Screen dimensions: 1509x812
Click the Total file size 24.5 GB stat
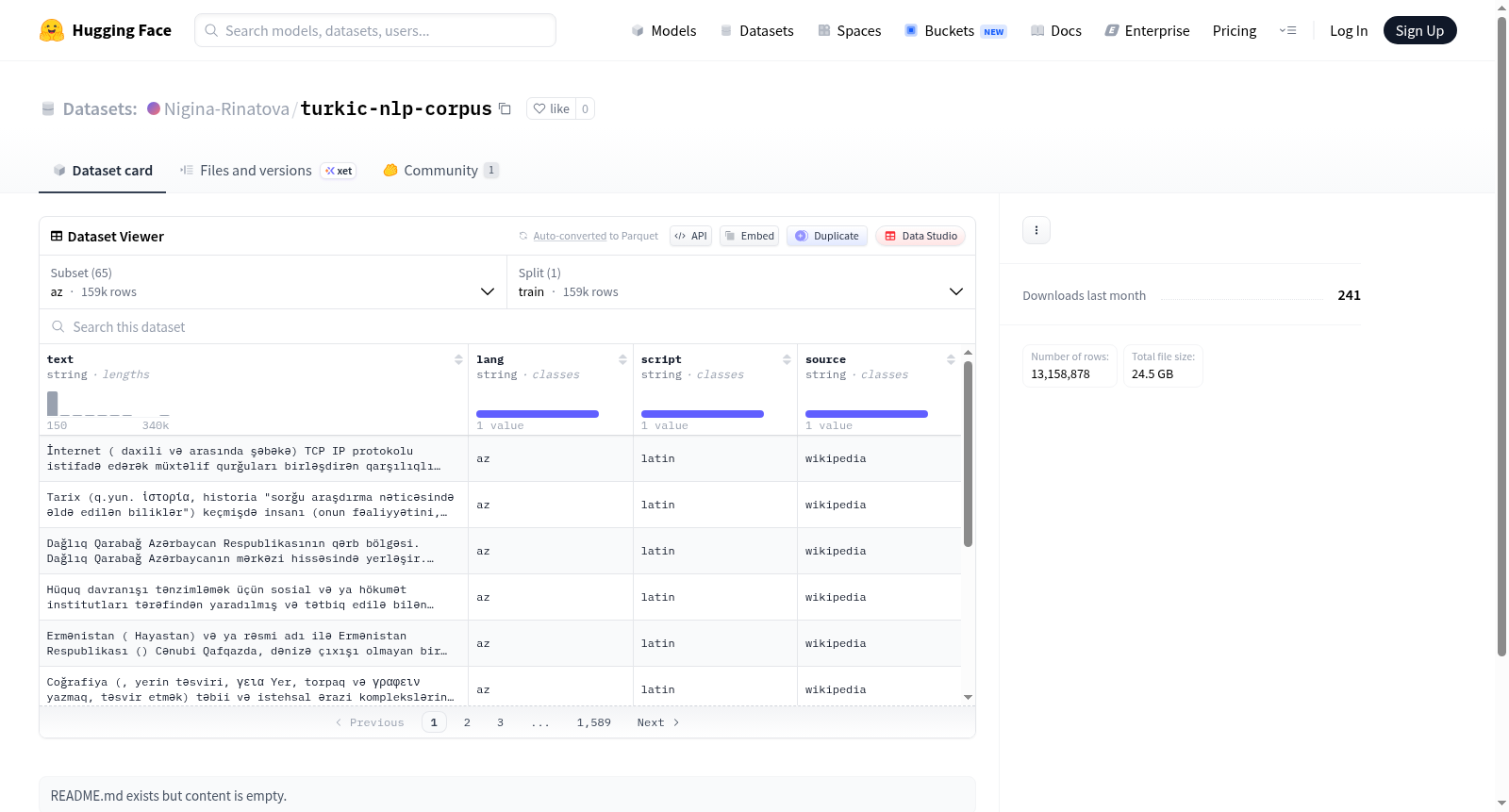pos(1163,366)
